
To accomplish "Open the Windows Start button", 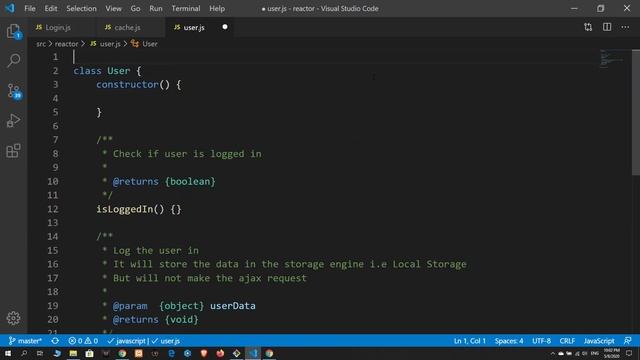I will pos(8,353).
